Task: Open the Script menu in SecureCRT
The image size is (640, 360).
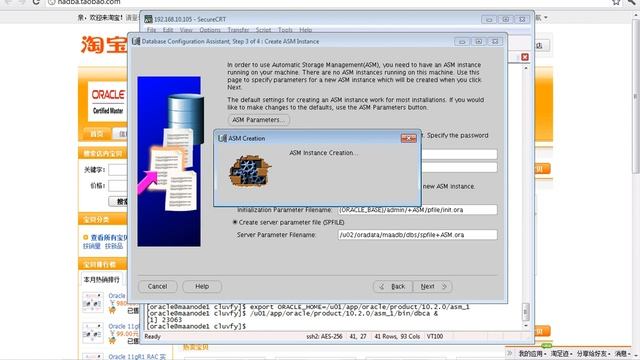Action: (x=263, y=30)
